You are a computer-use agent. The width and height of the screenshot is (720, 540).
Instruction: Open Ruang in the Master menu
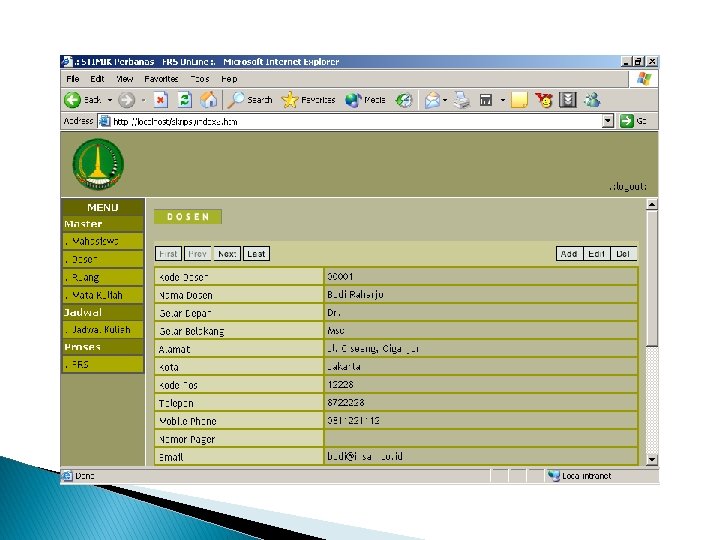pos(103,277)
